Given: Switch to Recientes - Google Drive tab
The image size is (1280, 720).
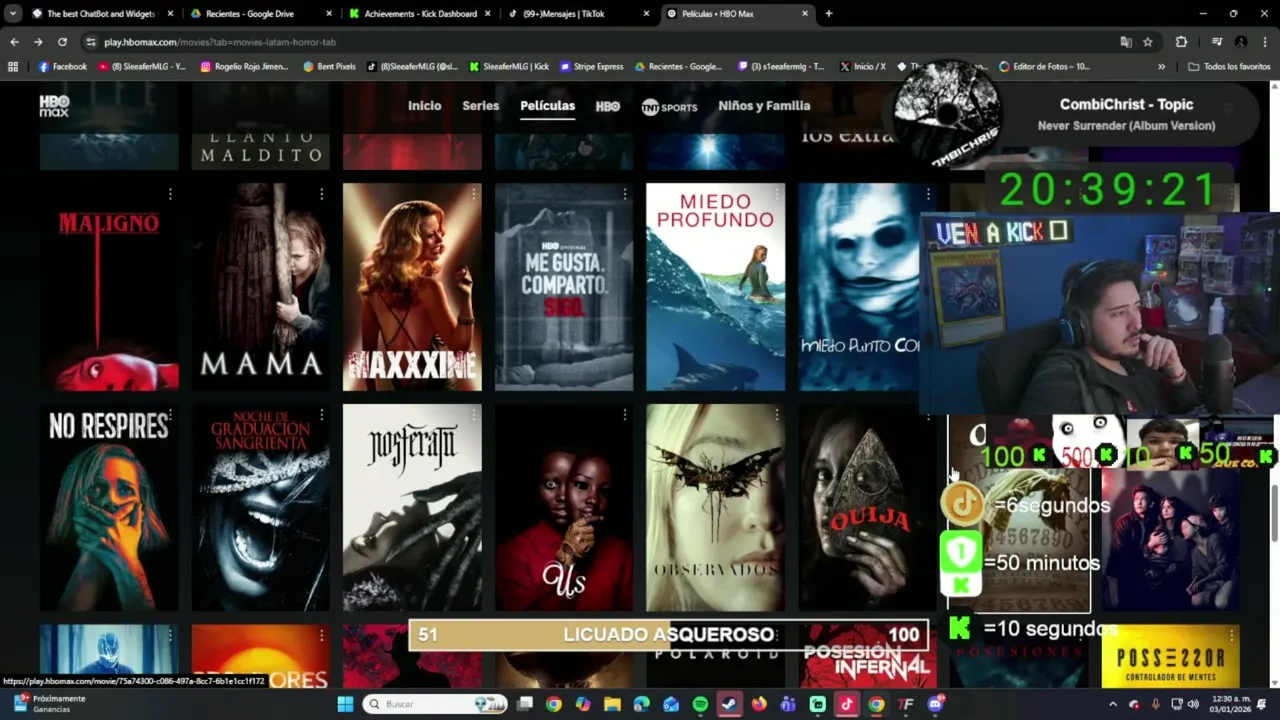Looking at the screenshot, I should (260, 14).
